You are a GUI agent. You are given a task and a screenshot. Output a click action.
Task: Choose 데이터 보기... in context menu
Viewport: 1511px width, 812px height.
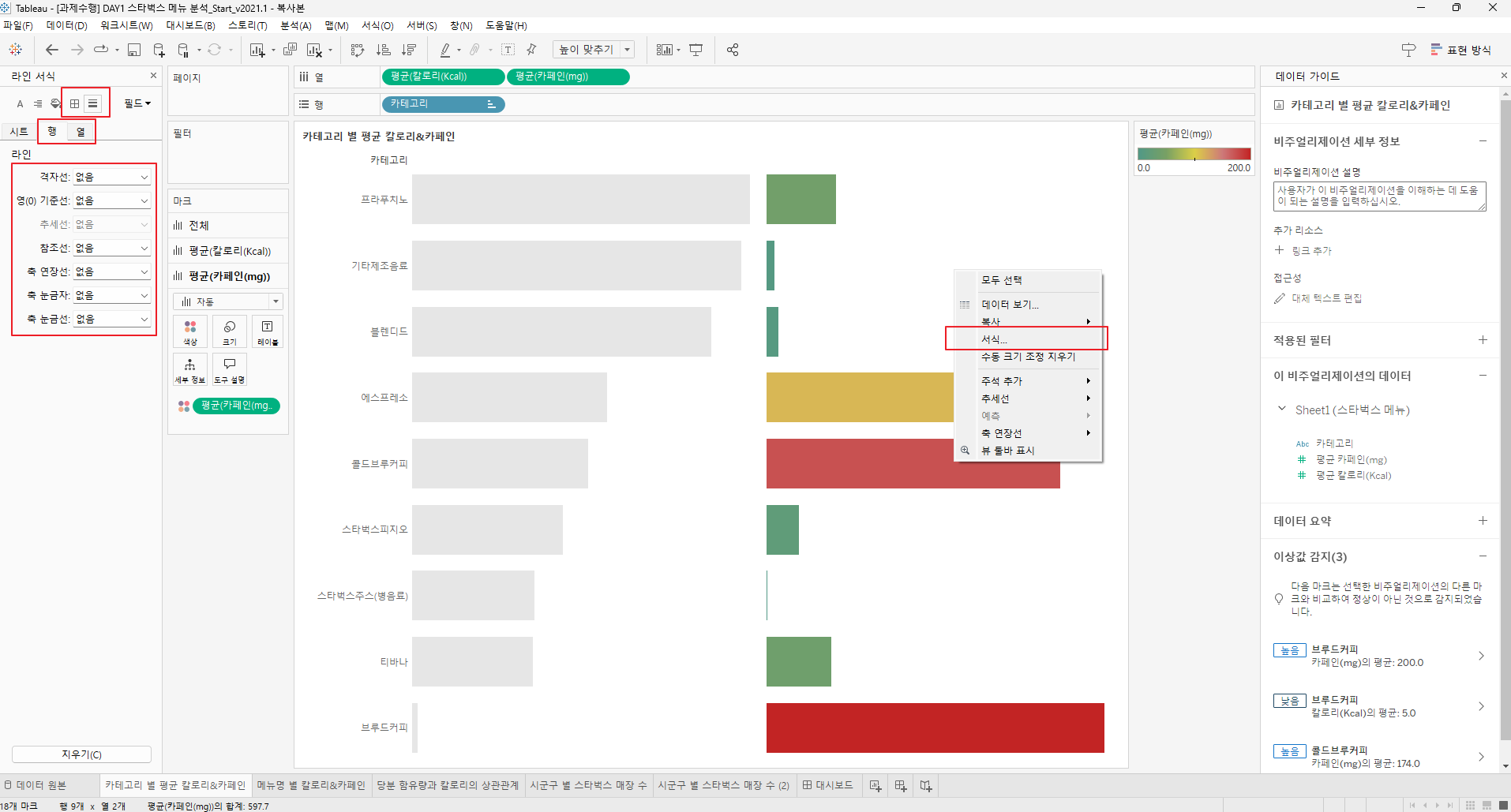point(1028,304)
